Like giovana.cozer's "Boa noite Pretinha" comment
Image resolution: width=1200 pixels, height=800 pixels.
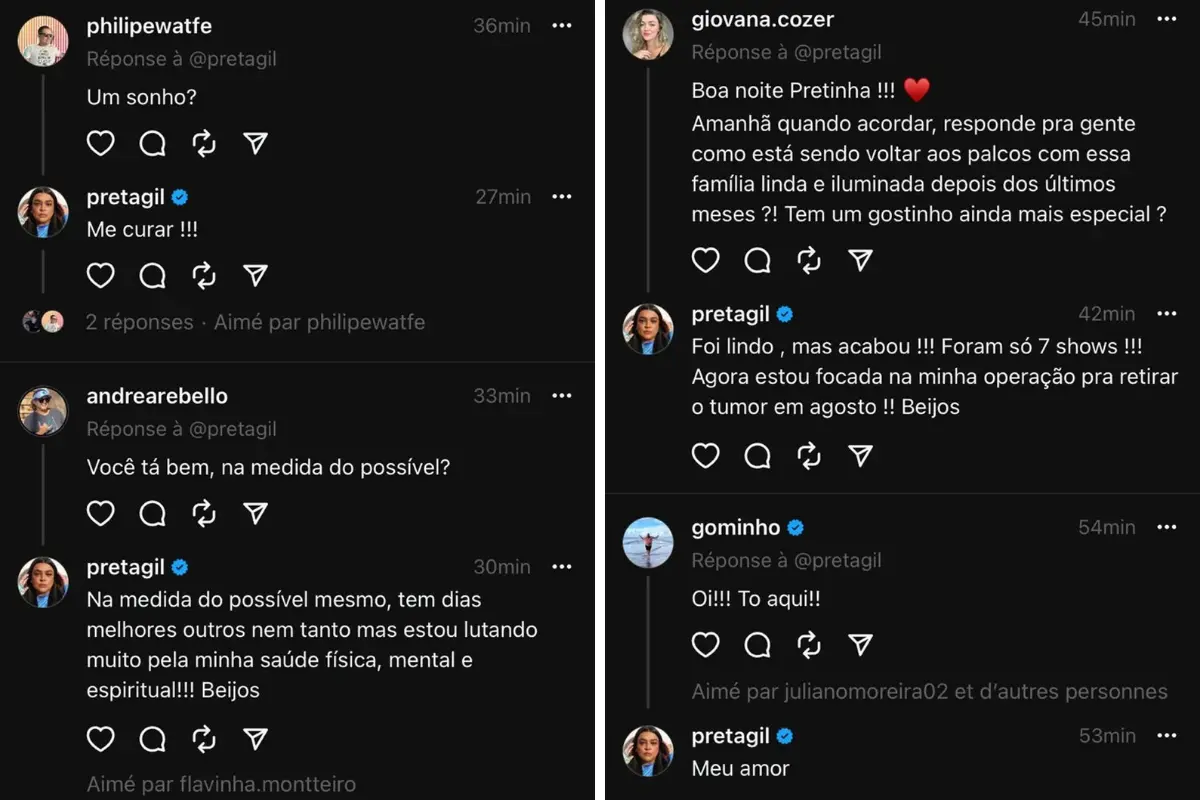pyautogui.click(x=705, y=260)
